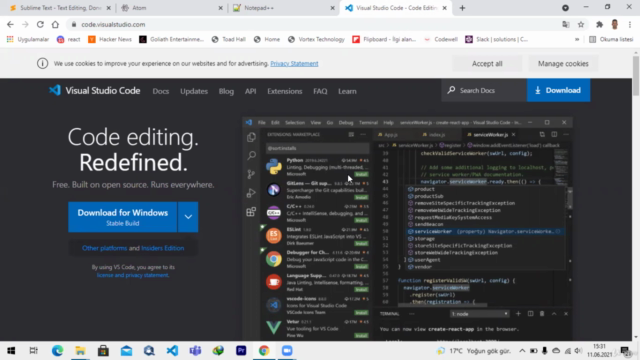Image resolution: width=640 pixels, height=360 pixels.
Task: Bookmark this page with star icon
Action: tap(581, 24)
